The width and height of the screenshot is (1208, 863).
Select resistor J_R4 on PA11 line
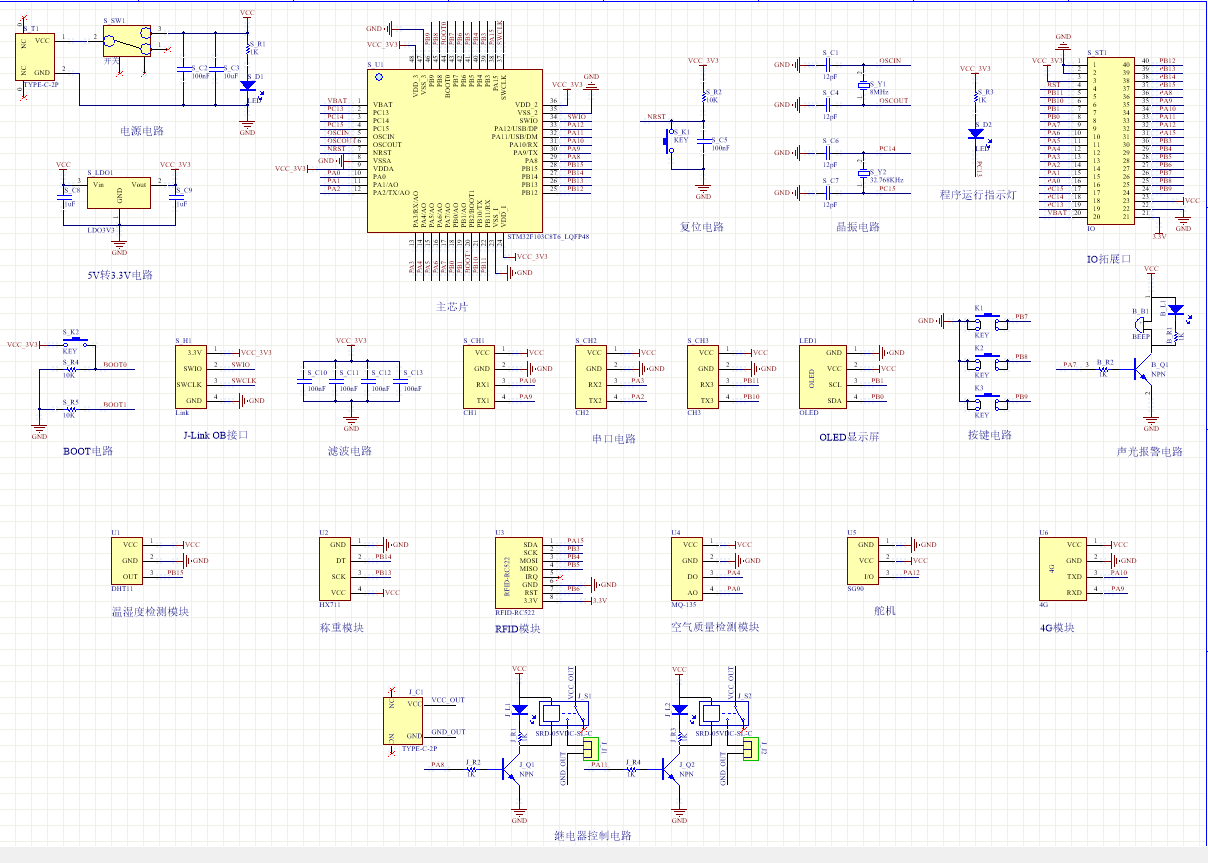pyautogui.click(x=631, y=769)
